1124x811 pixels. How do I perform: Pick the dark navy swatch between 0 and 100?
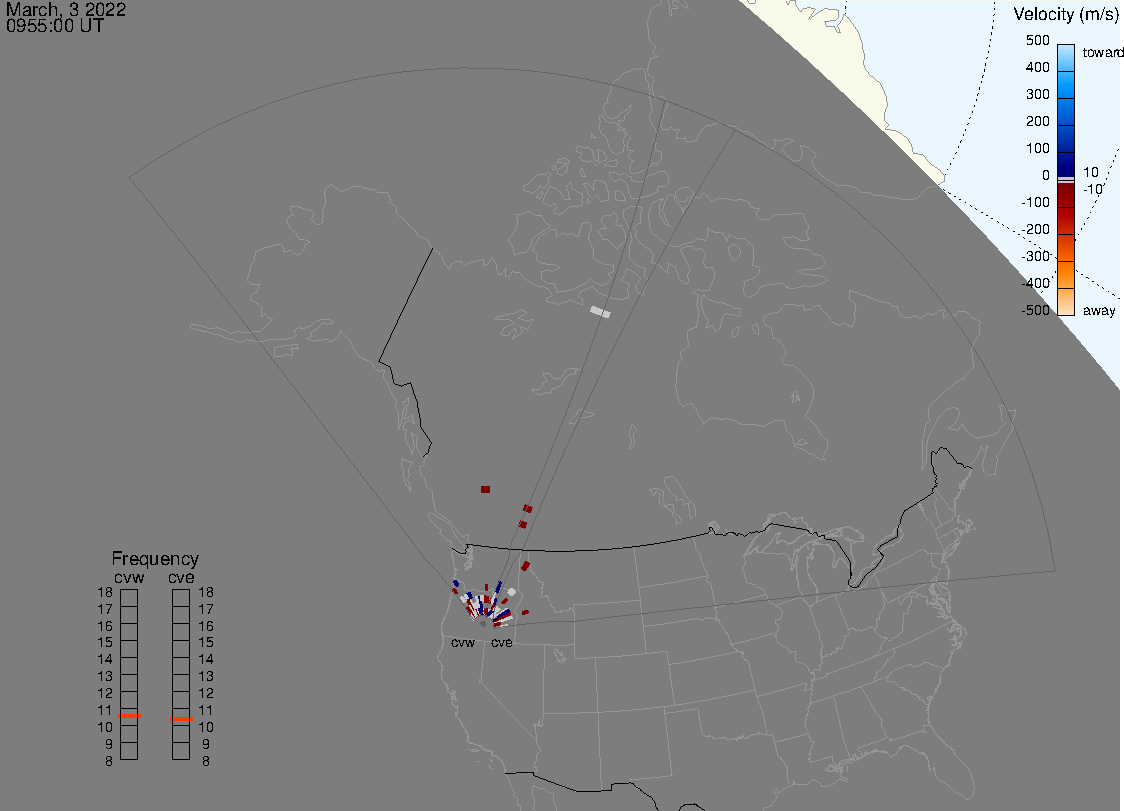[x=1066, y=164]
